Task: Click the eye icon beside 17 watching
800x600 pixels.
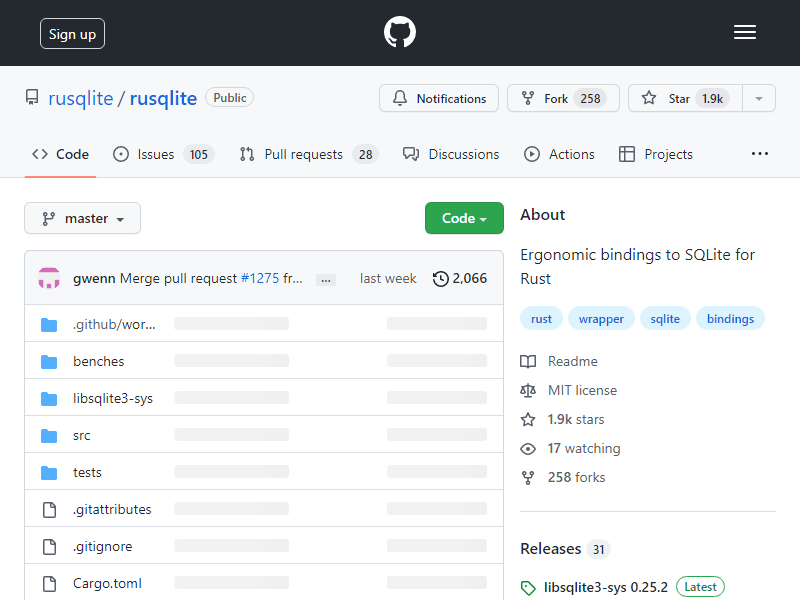Action: pos(528,449)
